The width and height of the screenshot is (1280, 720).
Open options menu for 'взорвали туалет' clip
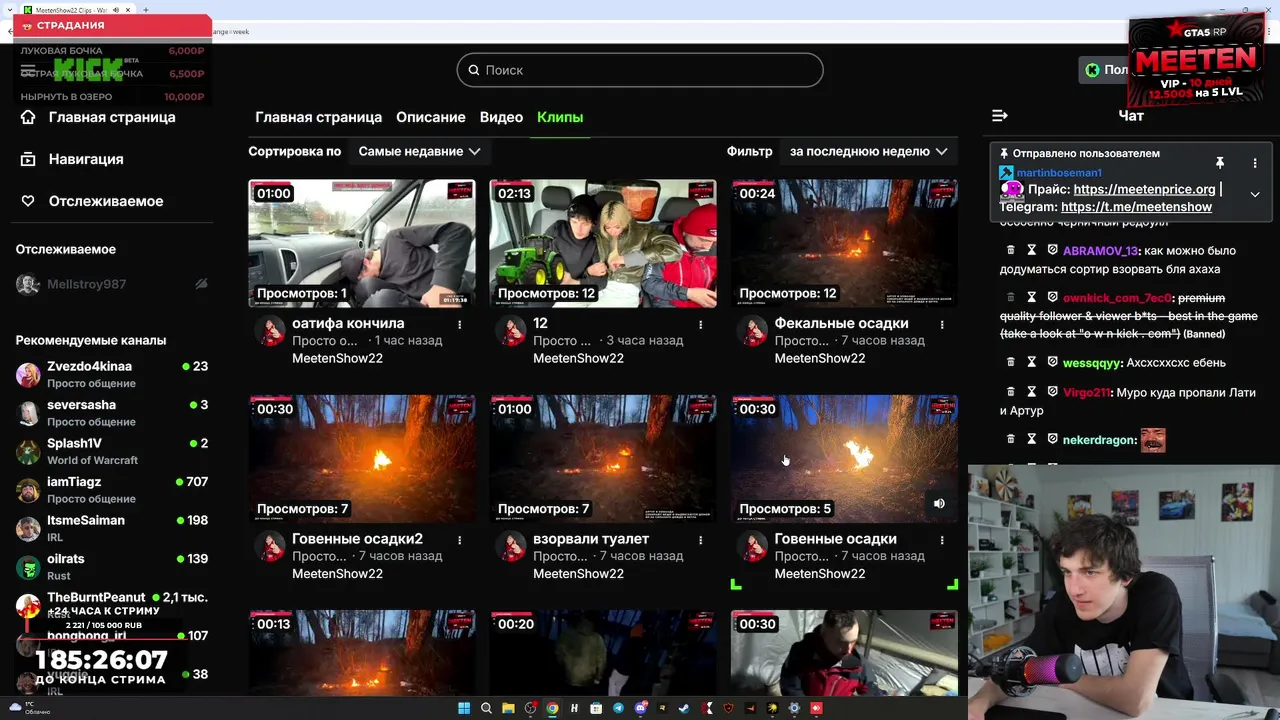tap(701, 539)
